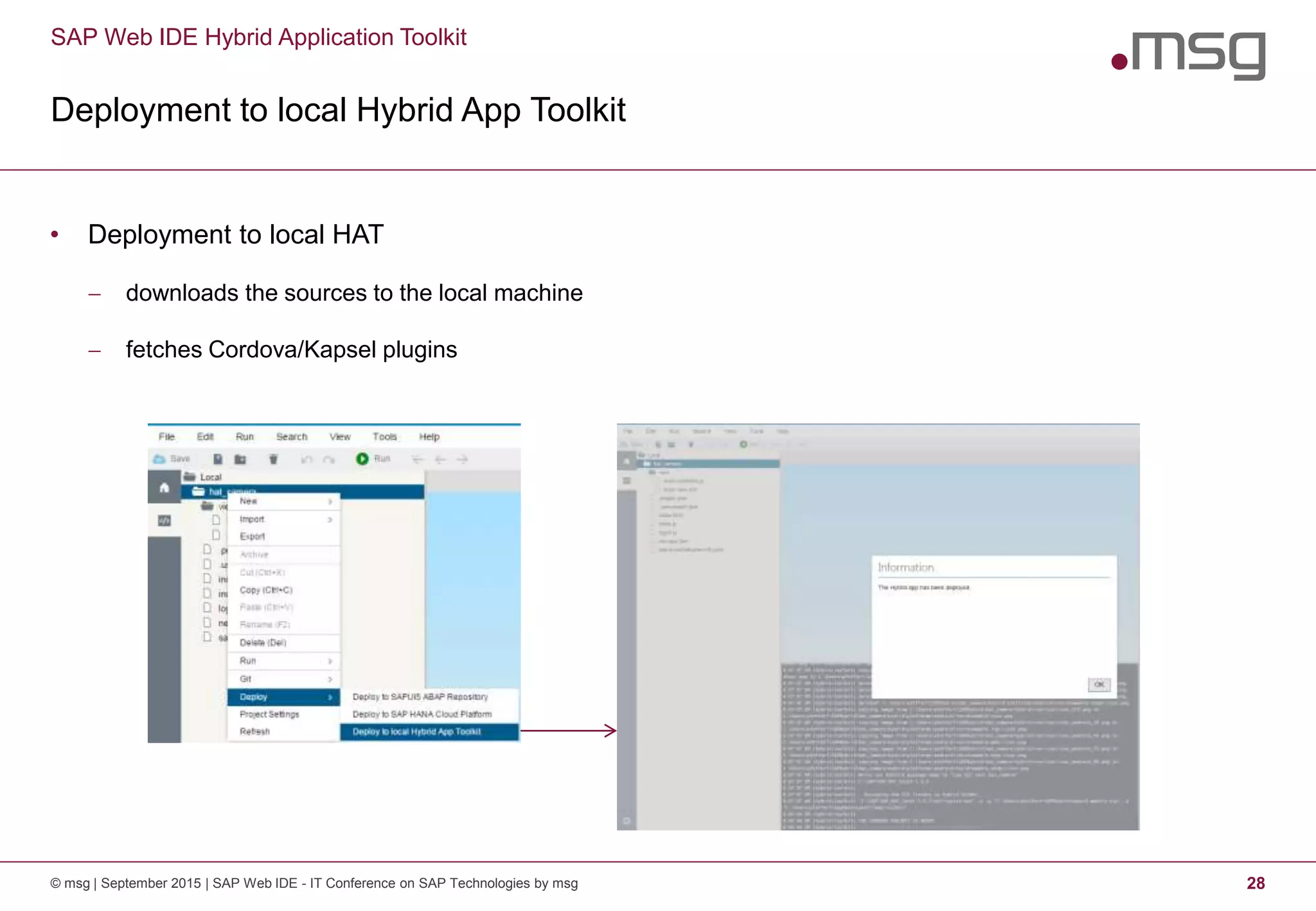
Task: Open the Search menu
Action: (292, 437)
